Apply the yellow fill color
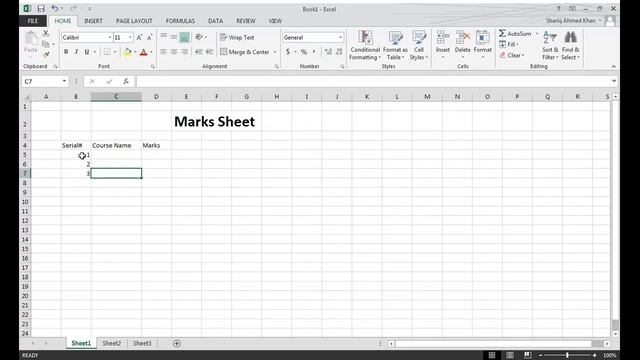Image resolution: width=640 pixels, height=360 pixels. (x=127, y=52)
